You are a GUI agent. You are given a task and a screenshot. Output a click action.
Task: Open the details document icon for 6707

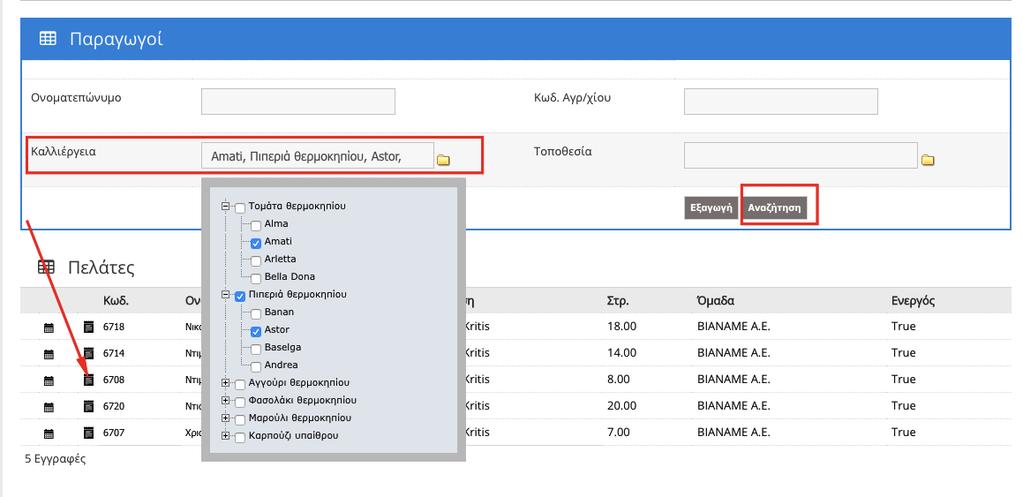click(x=89, y=432)
